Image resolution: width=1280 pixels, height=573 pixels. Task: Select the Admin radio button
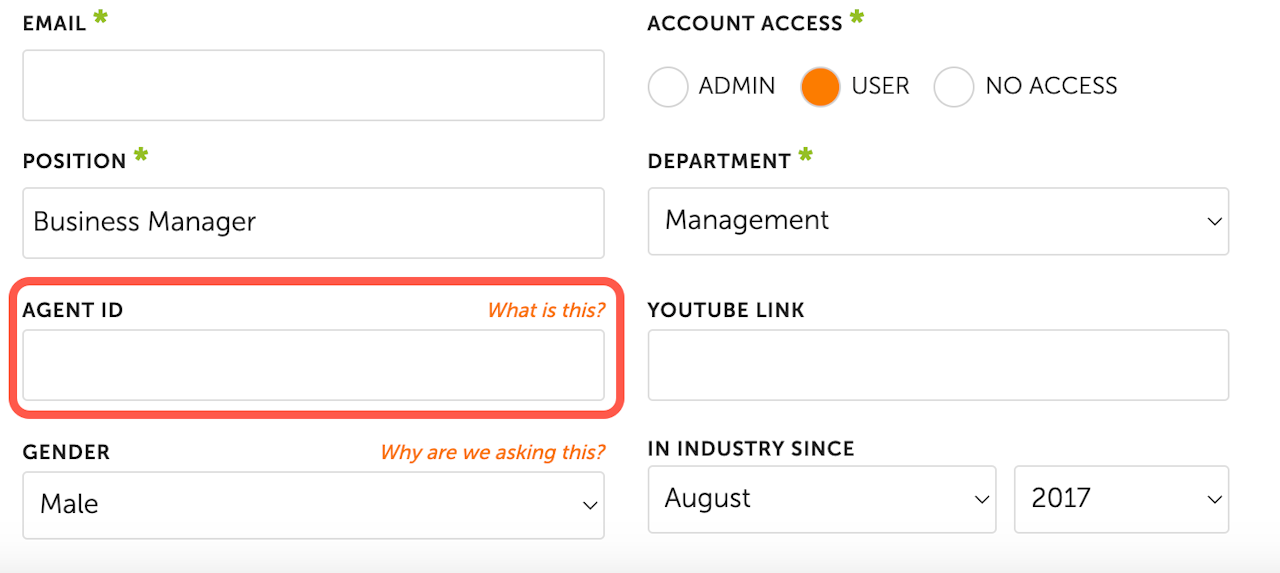point(668,87)
